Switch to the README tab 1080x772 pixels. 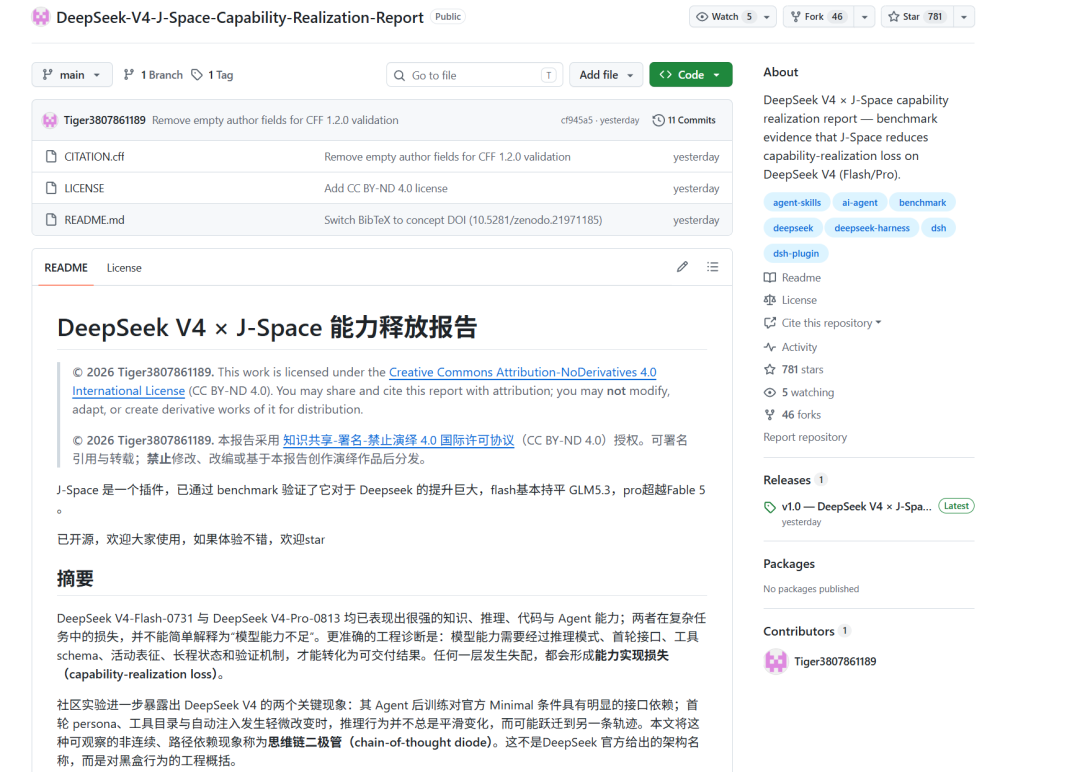tap(66, 267)
